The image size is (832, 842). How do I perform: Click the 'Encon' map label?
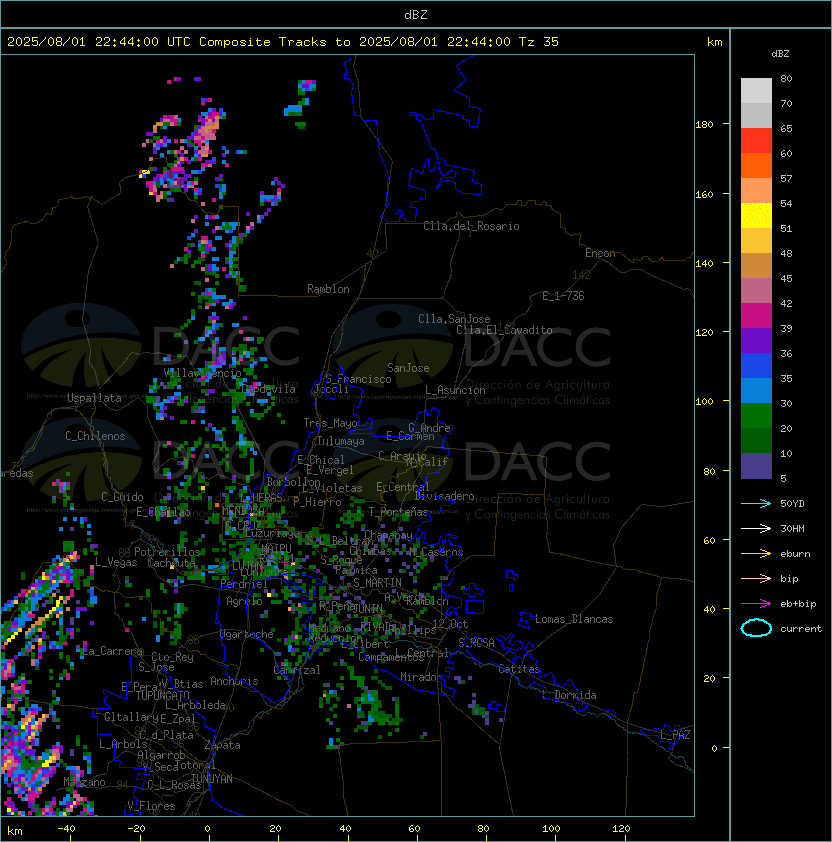click(600, 253)
